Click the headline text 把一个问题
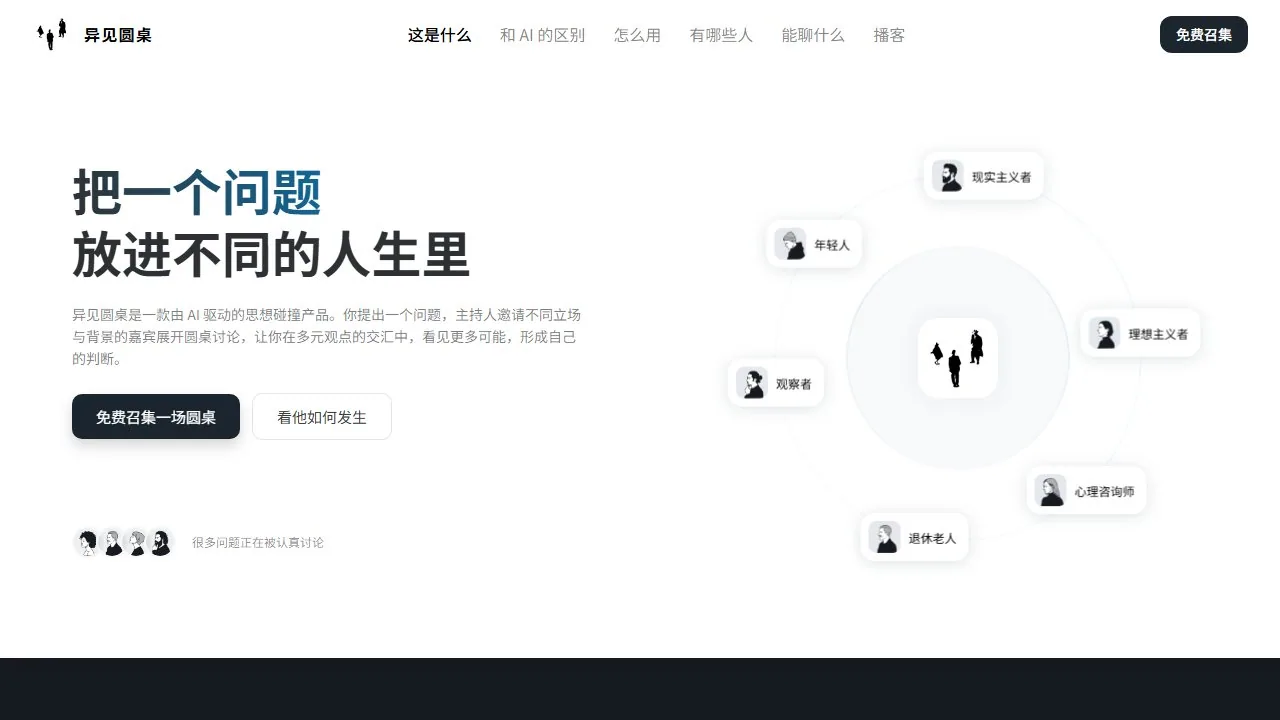 click(x=197, y=192)
